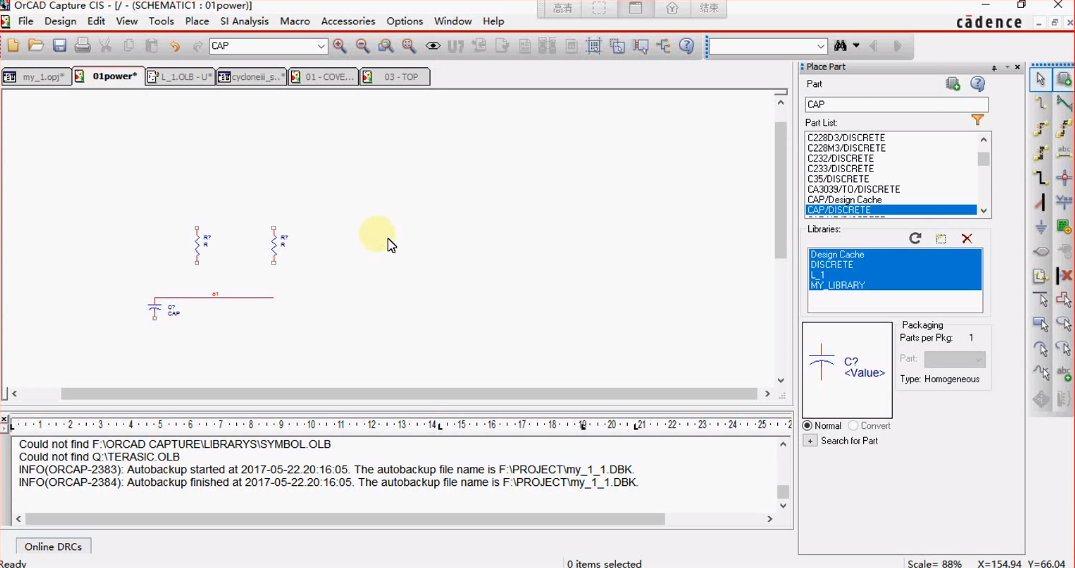
Task: Save the design with the floppy icon
Action: [x=60, y=46]
